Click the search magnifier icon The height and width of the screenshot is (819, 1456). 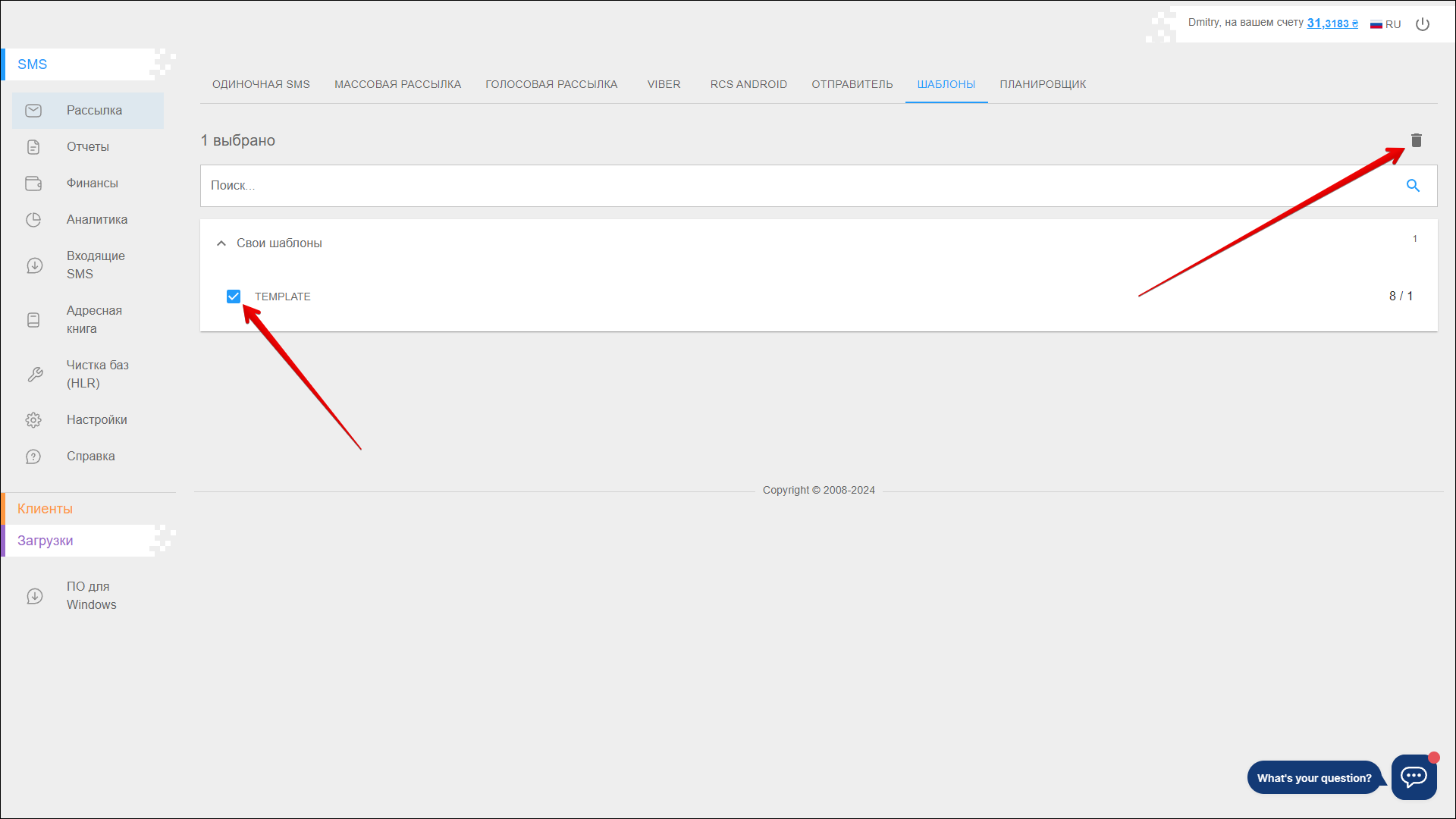pyautogui.click(x=1413, y=186)
